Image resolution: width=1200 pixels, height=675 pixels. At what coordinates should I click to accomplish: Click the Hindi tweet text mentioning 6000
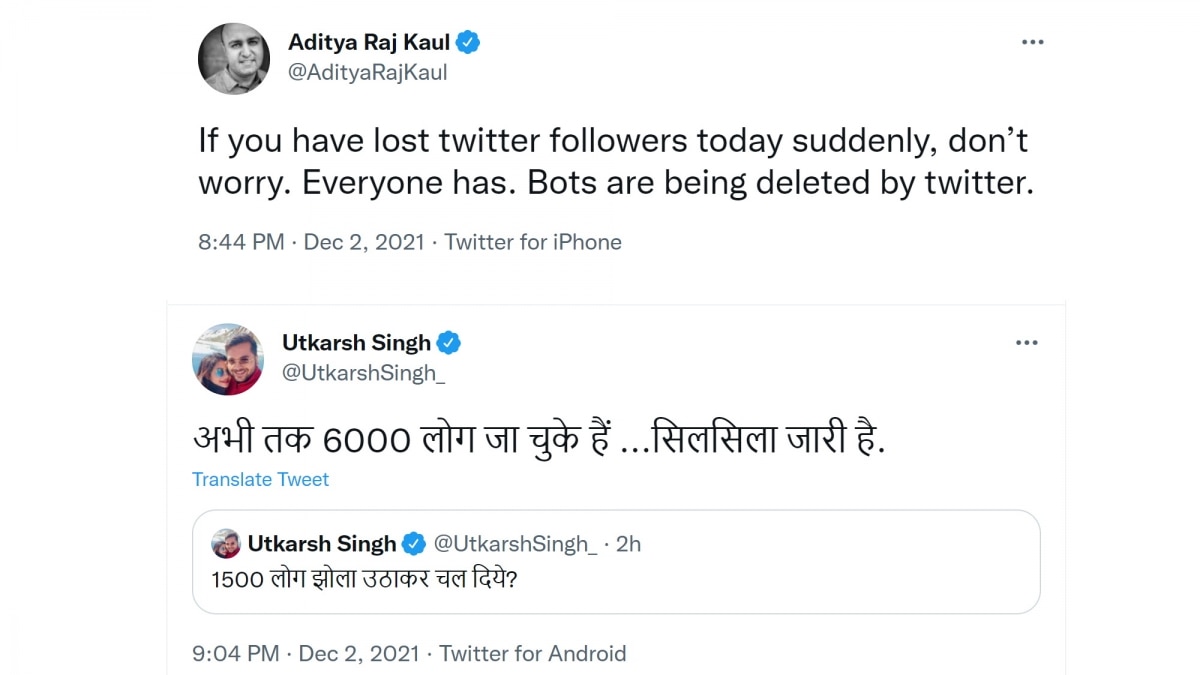pos(539,439)
